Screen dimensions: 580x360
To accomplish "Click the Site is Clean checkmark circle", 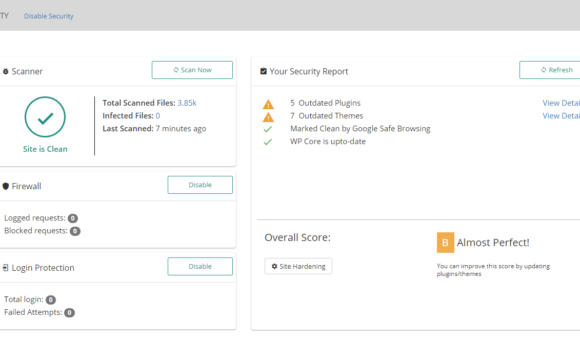I will [45, 117].
